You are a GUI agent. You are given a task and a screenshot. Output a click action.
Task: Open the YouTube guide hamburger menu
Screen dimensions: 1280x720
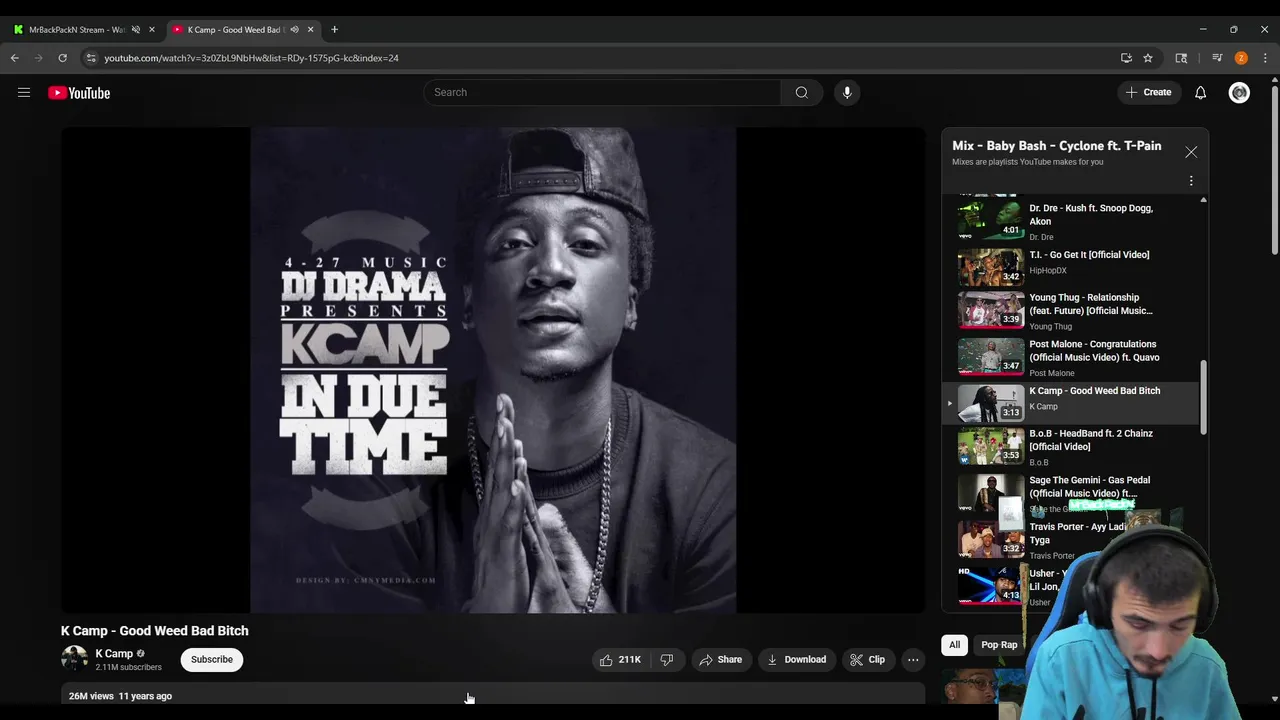pyautogui.click(x=24, y=93)
